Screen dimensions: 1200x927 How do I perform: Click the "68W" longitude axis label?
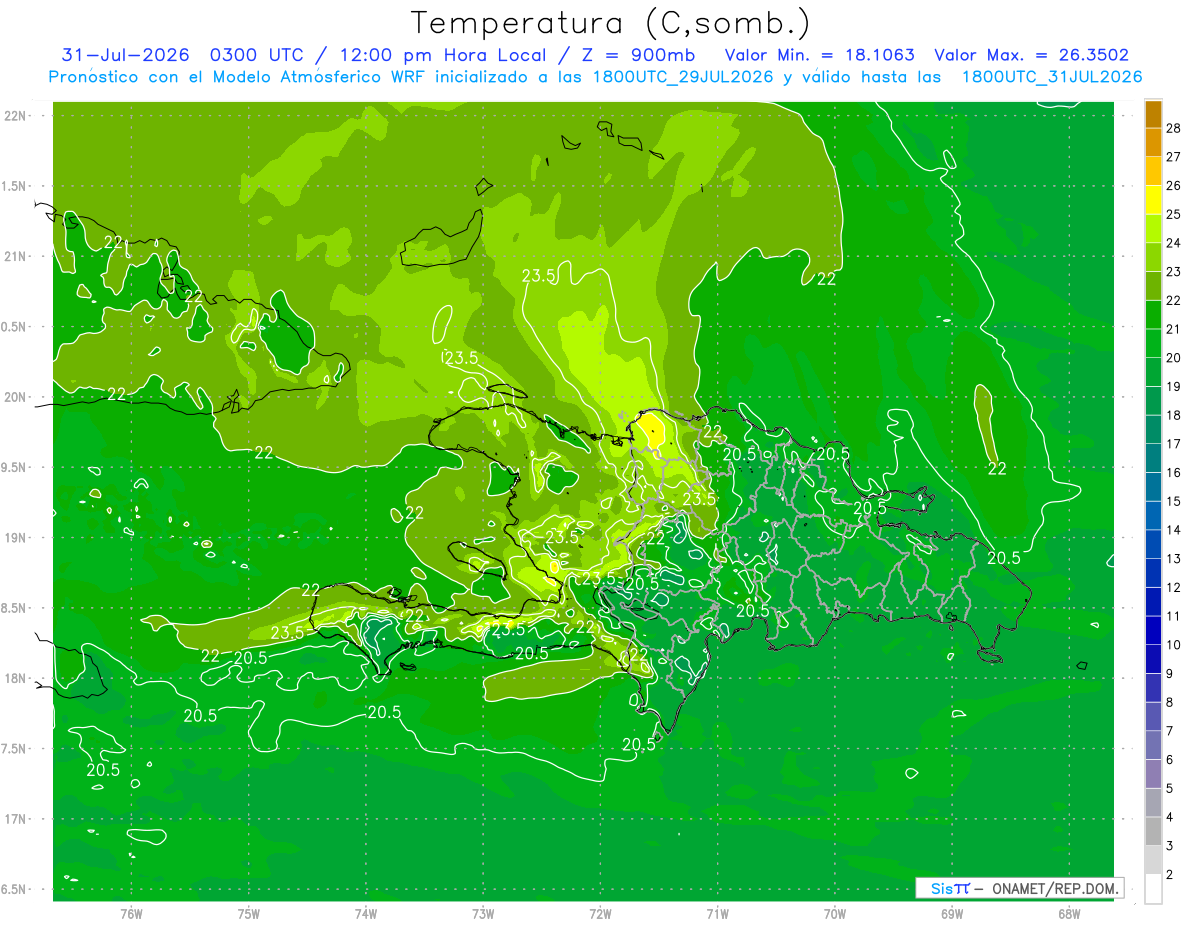pyautogui.click(x=1069, y=913)
